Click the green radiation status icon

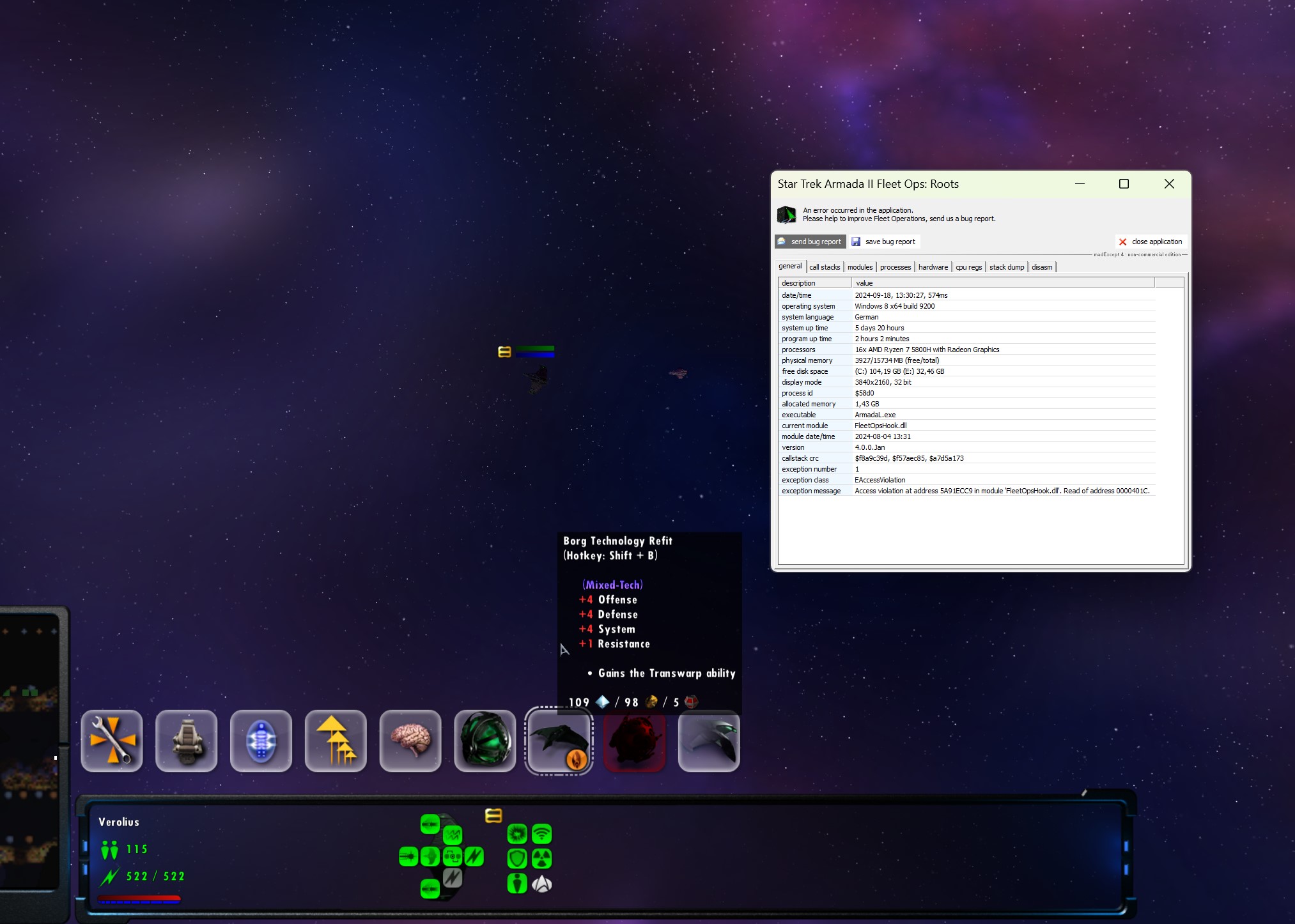coord(542,859)
